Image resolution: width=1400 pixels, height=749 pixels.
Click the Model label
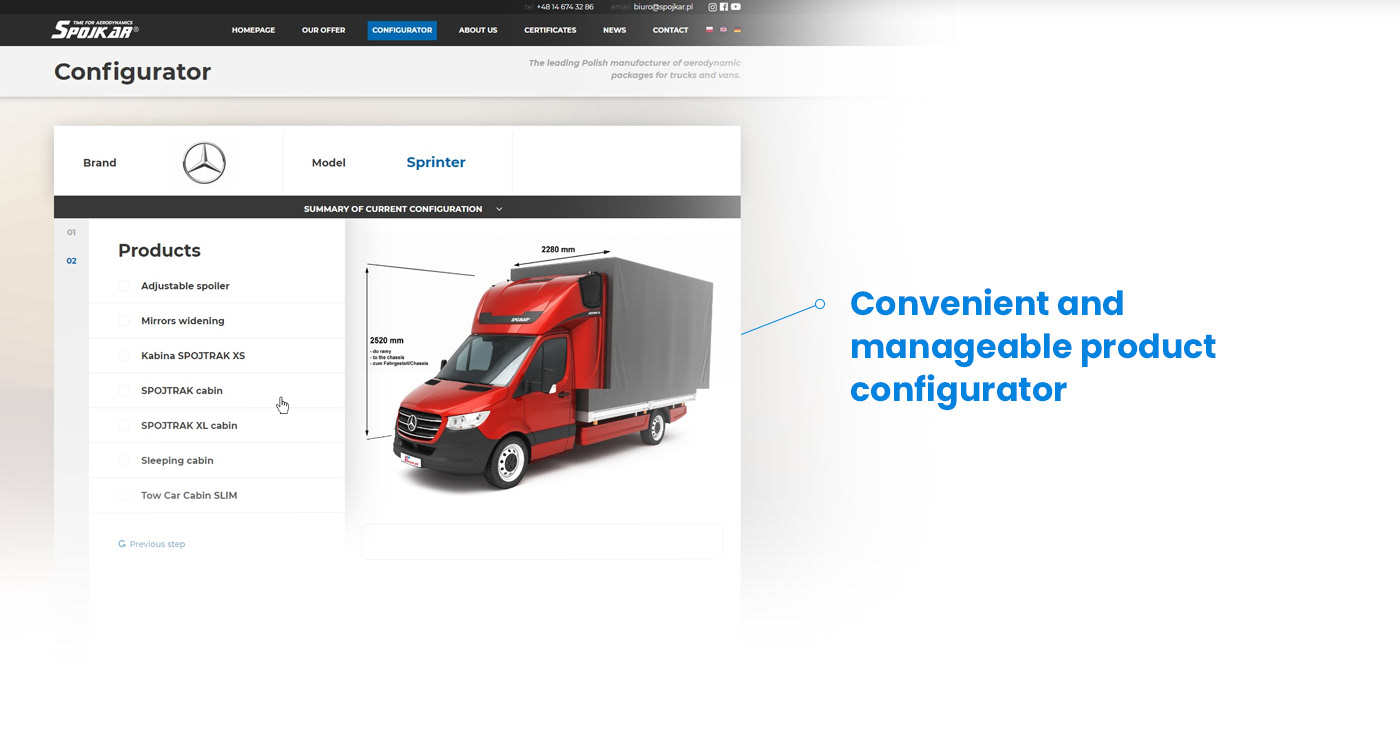328,163
